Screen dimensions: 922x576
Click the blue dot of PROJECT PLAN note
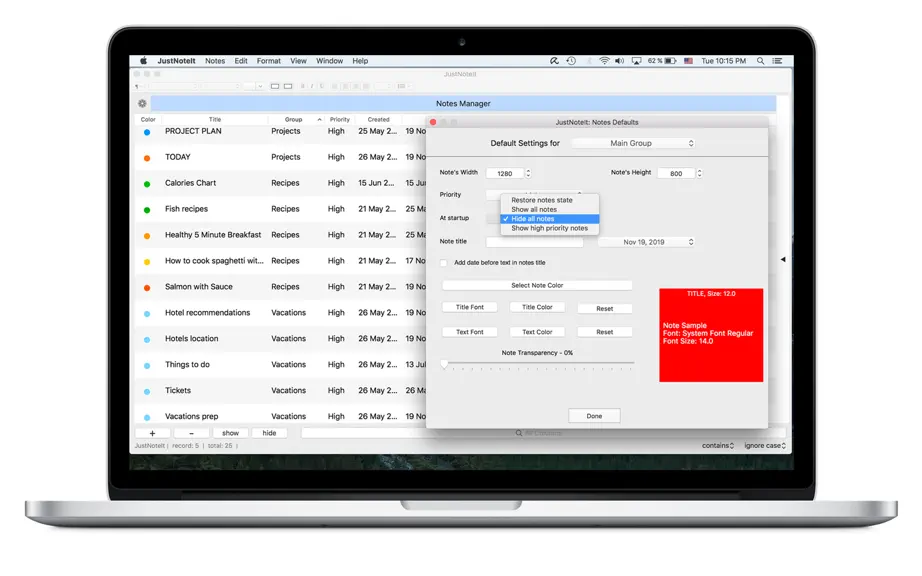point(147,132)
